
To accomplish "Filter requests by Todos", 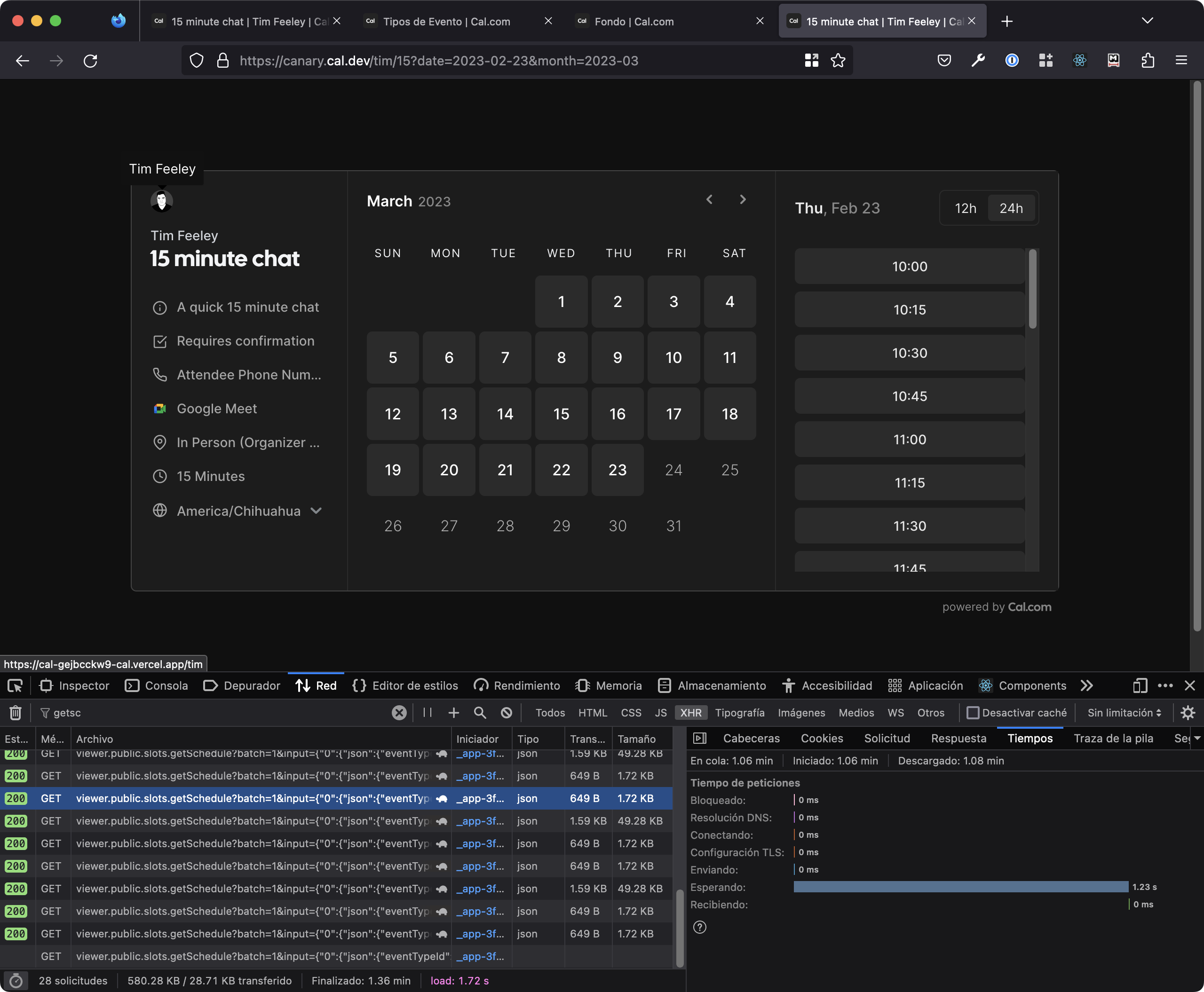I will (550, 713).
